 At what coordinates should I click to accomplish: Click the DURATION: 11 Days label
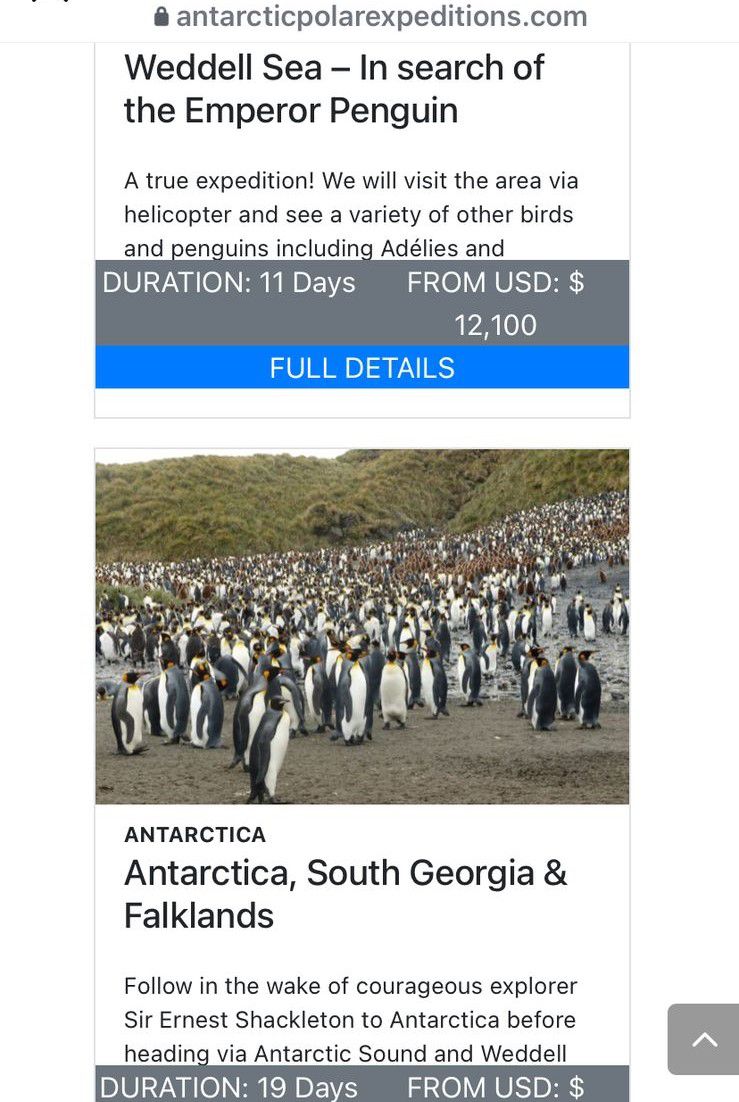[229, 283]
